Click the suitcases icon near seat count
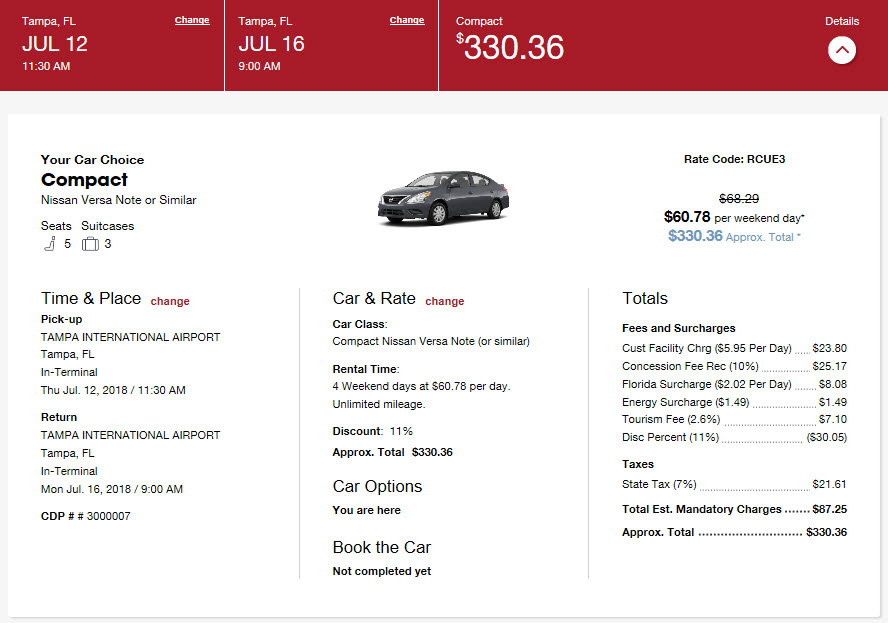This screenshot has width=888, height=623. point(88,242)
